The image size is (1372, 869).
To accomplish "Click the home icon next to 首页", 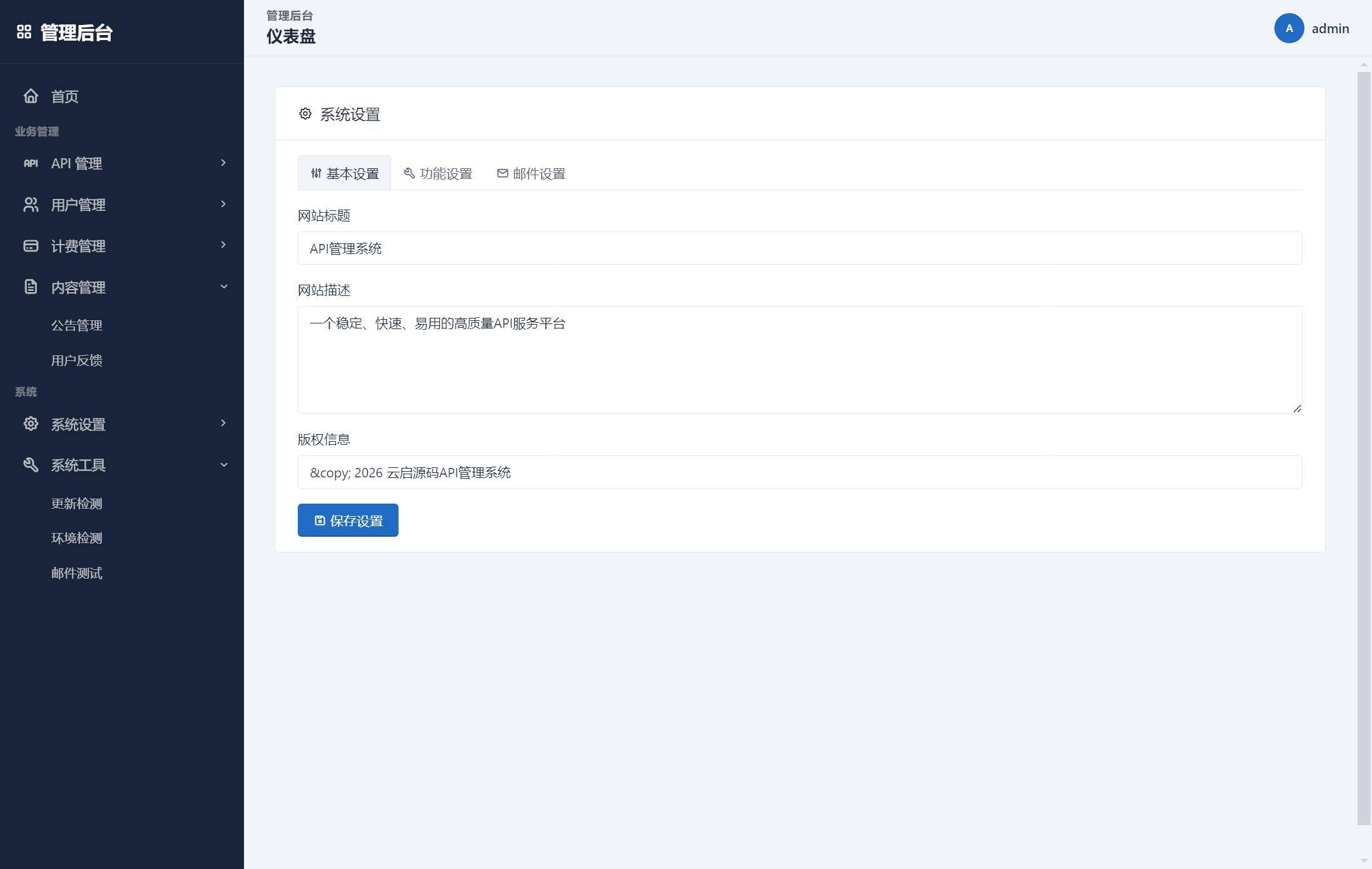I will (x=31, y=96).
